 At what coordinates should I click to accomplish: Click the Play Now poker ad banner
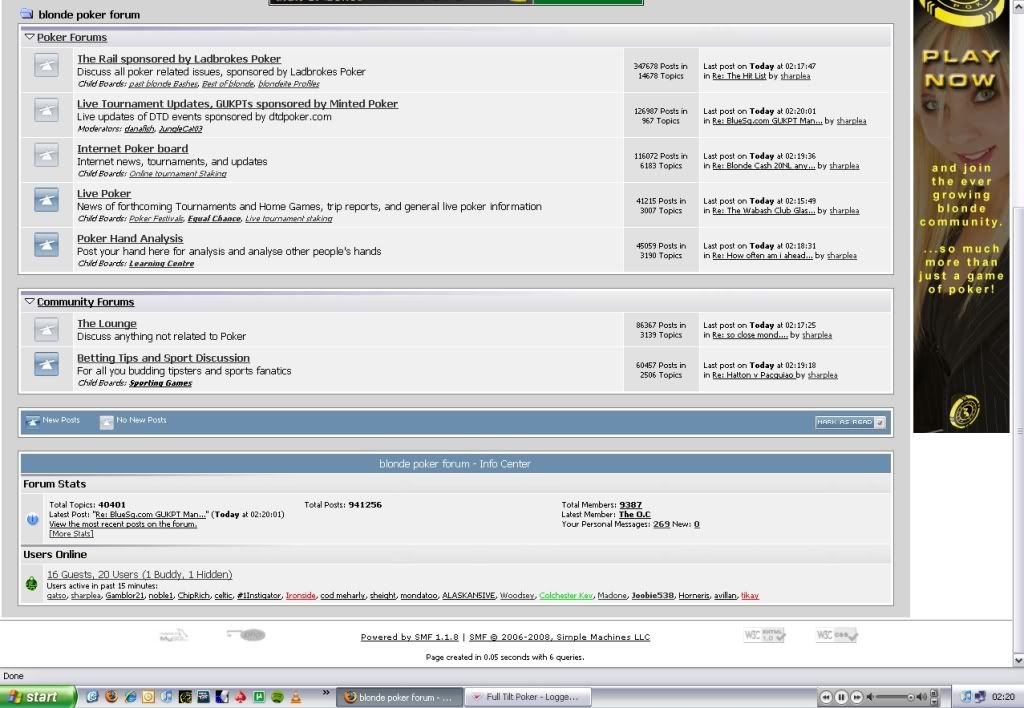(x=961, y=216)
